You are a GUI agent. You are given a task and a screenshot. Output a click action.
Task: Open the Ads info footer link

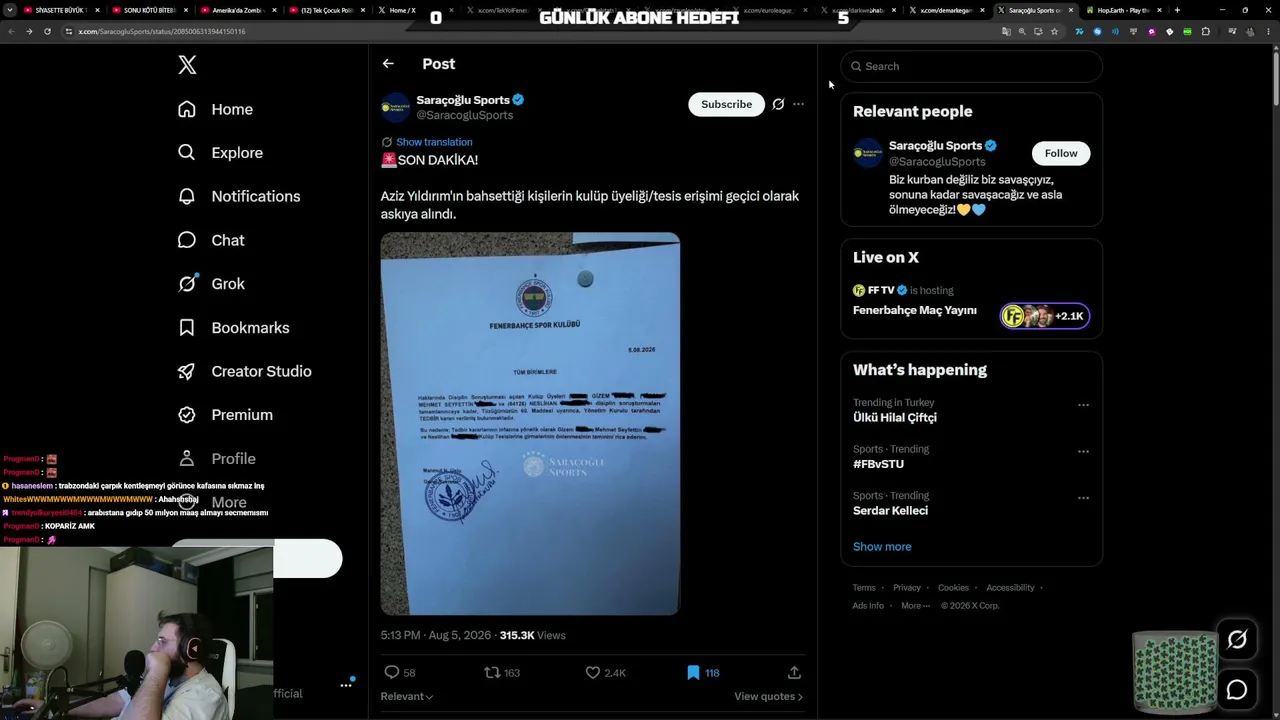tap(868, 606)
